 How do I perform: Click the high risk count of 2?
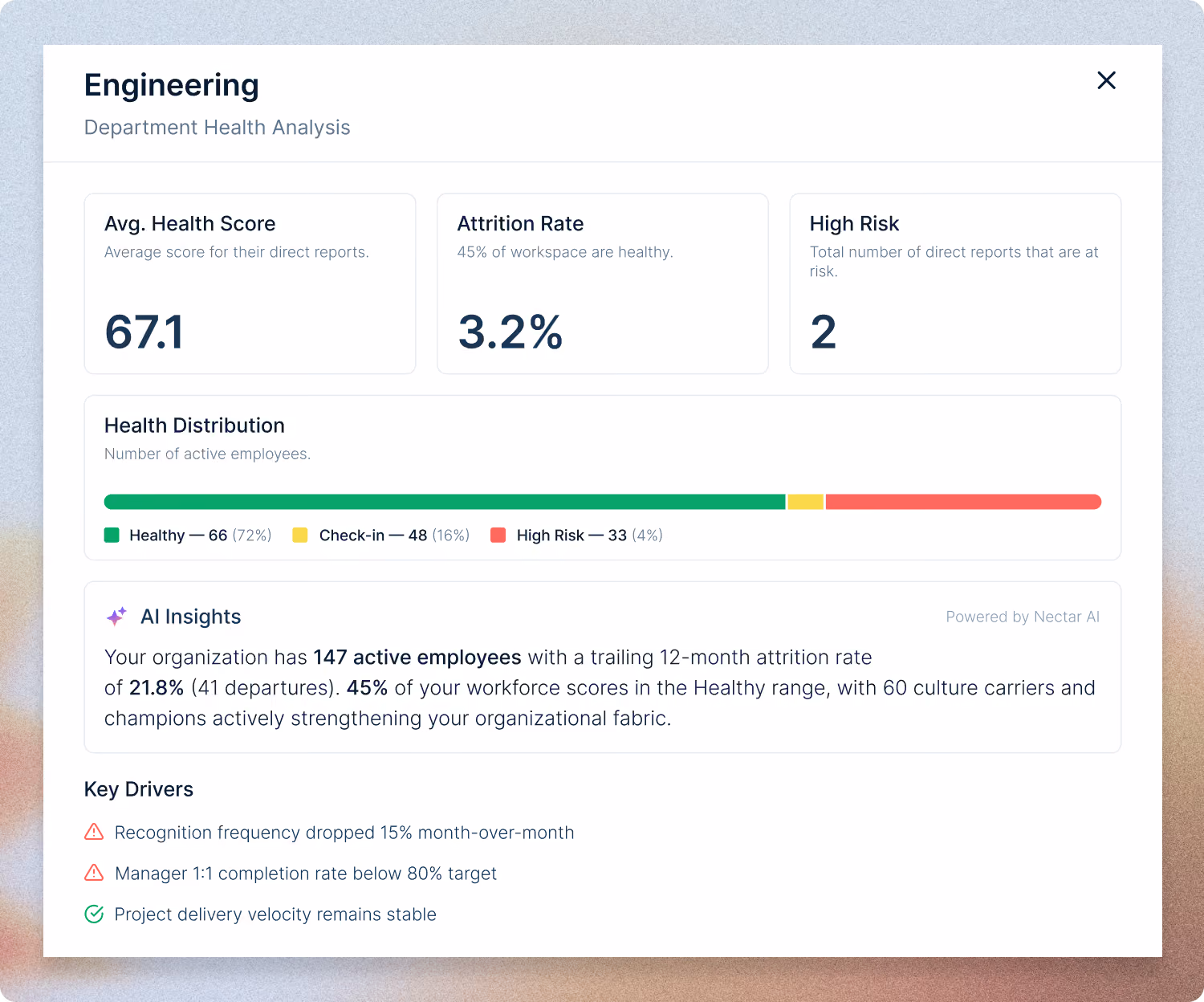(824, 332)
